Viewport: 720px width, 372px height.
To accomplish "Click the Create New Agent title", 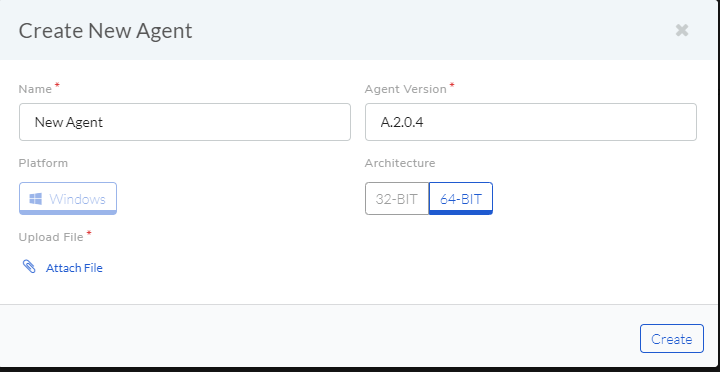I will [x=105, y=31].
